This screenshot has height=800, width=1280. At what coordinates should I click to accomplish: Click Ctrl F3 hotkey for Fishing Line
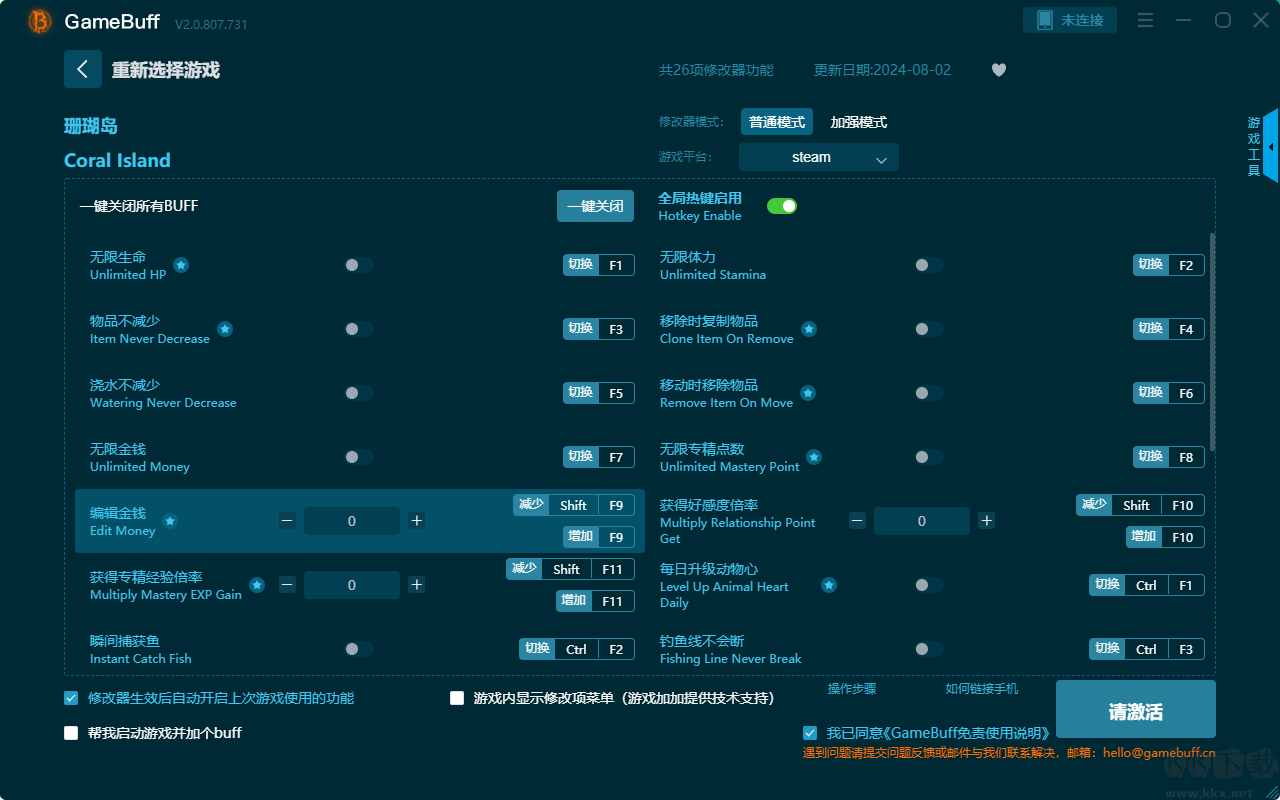pos(1147,649)
